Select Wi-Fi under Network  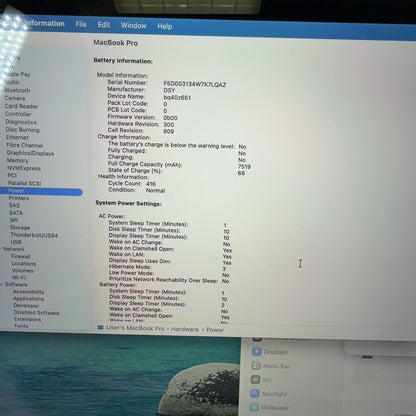(x=19, y=277)
